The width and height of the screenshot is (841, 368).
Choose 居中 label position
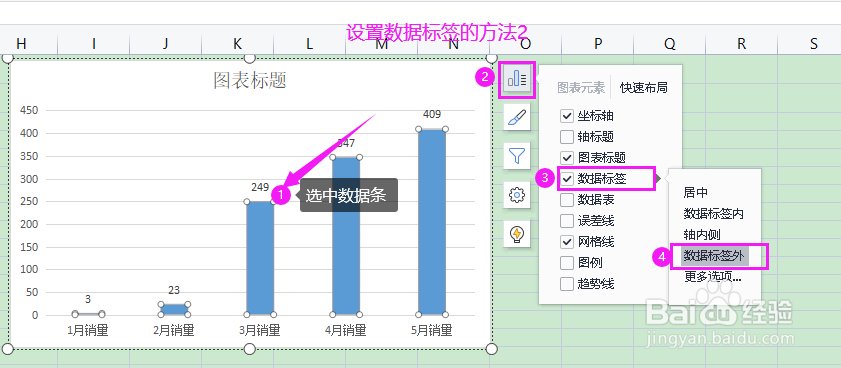[696, 193]
